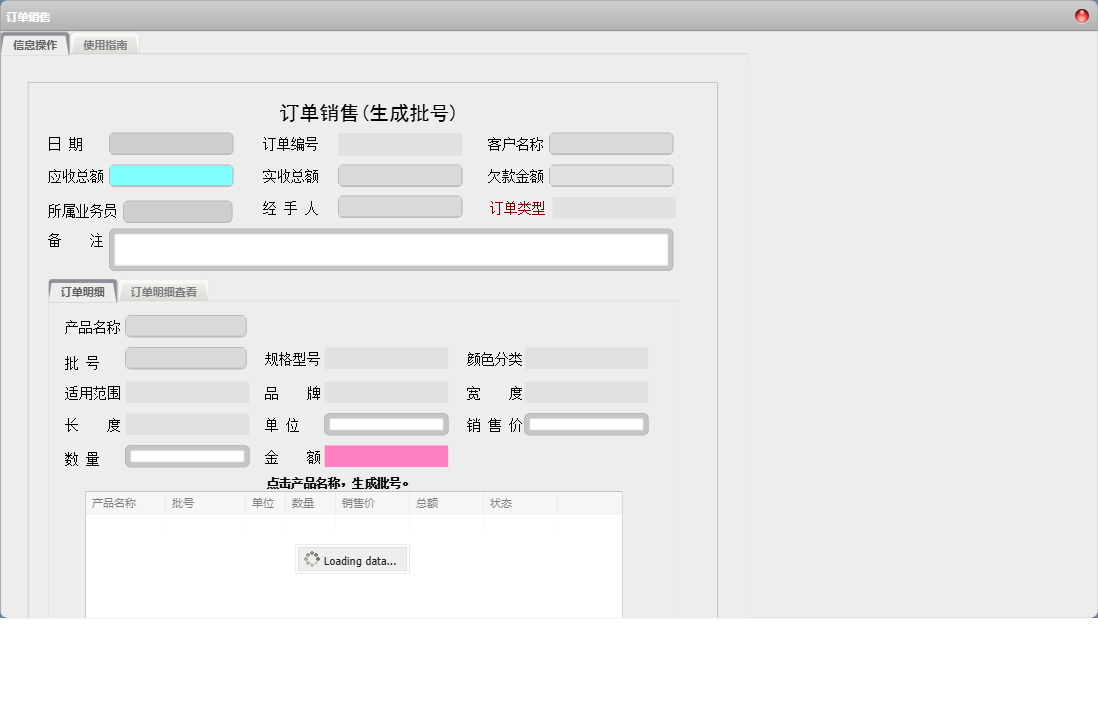
Task: Click the 产品名称 column header in table
Action: (126, 503)
